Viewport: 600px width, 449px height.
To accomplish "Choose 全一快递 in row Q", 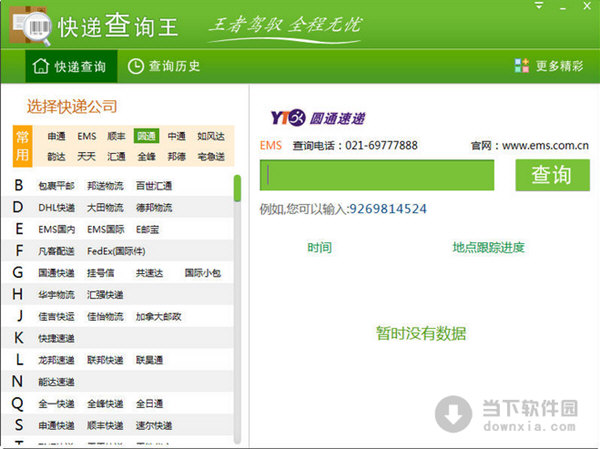I will (x=56, y=404).
